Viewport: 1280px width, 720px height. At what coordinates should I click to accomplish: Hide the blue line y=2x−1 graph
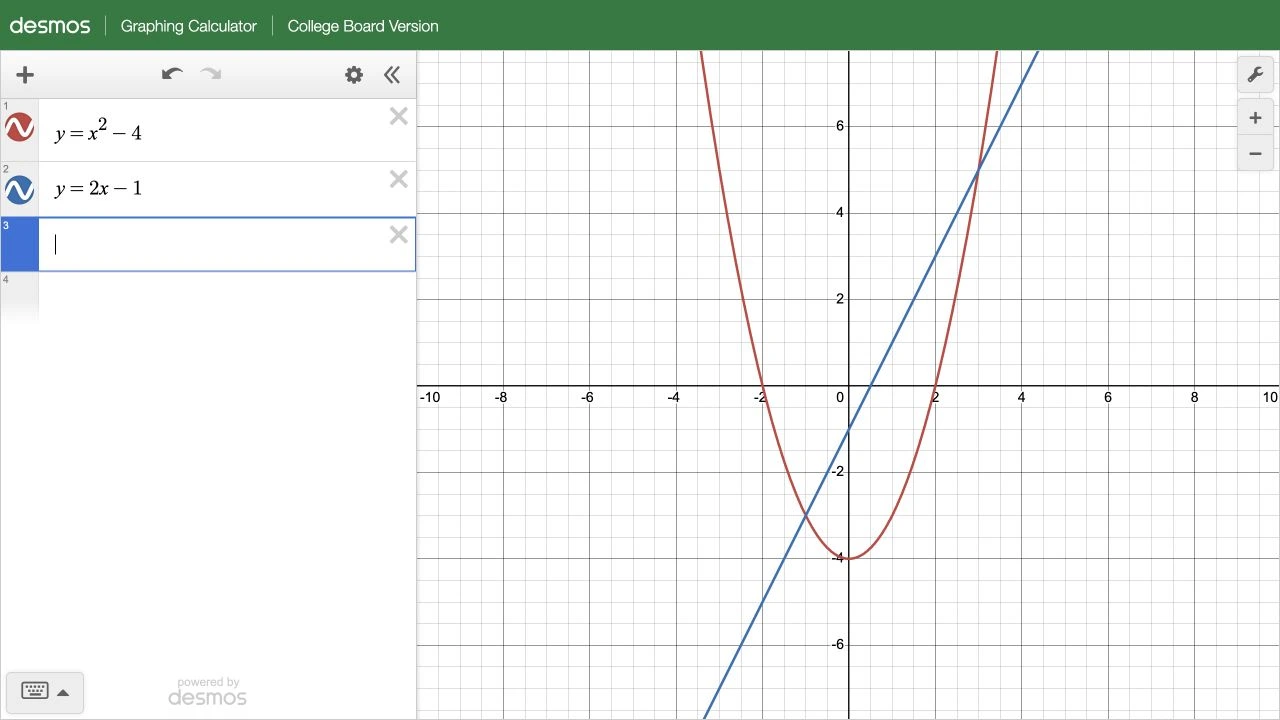pos(19,189)
